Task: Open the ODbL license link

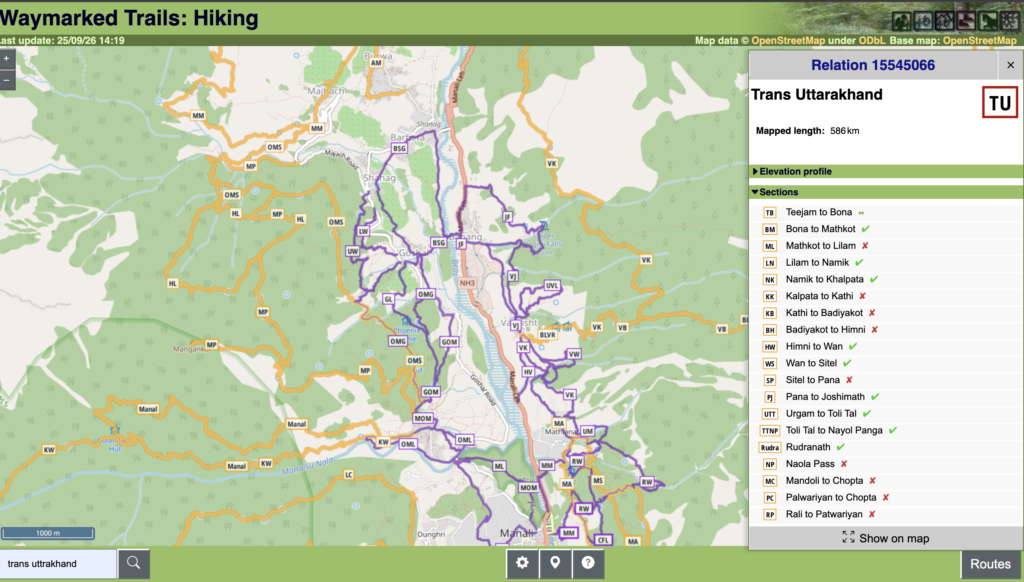Action: 872,40
